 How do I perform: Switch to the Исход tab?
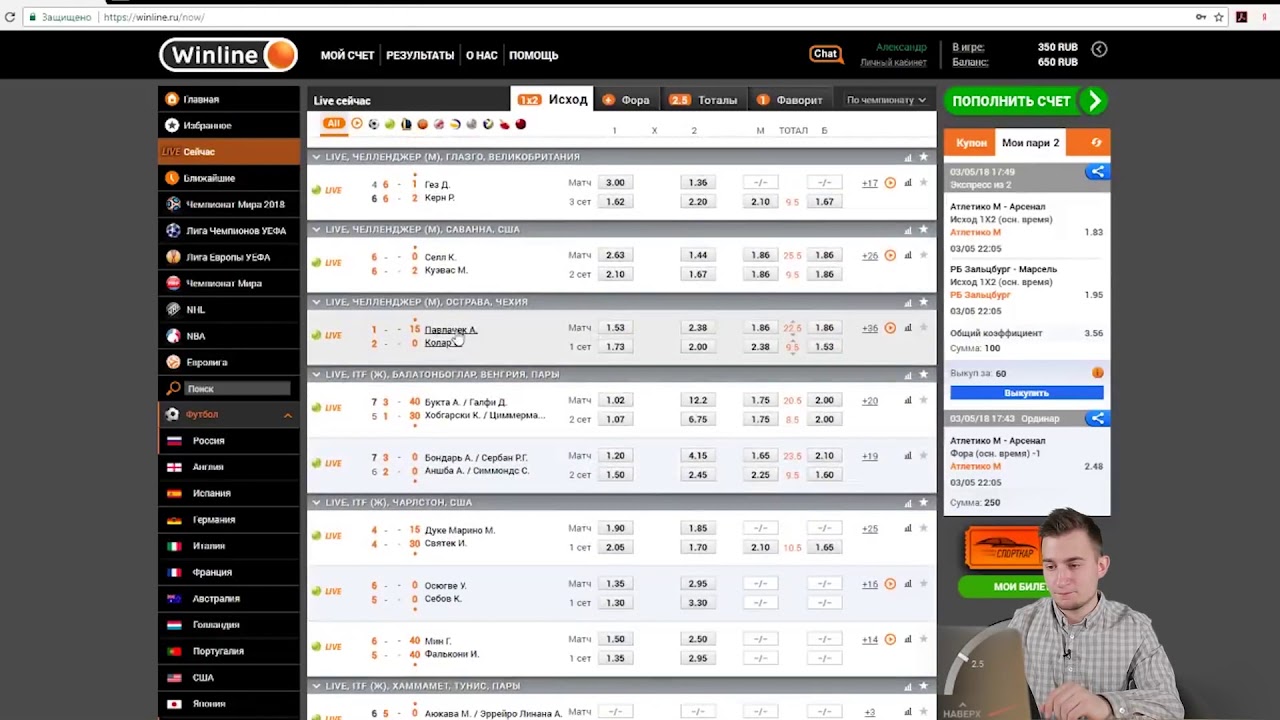pos(553,99)
